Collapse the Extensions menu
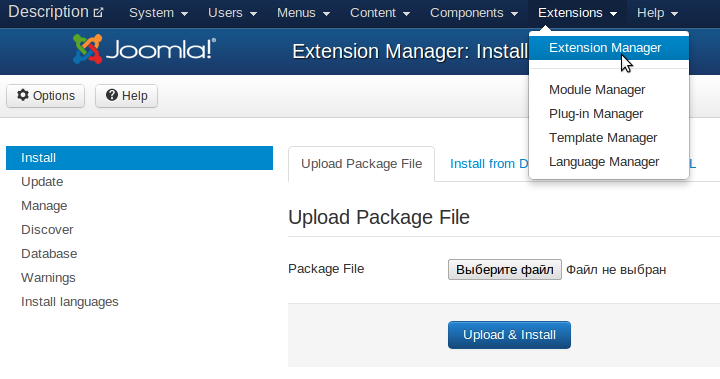The height and width of the screenshot is (379, 720). (x=578, y=13)
